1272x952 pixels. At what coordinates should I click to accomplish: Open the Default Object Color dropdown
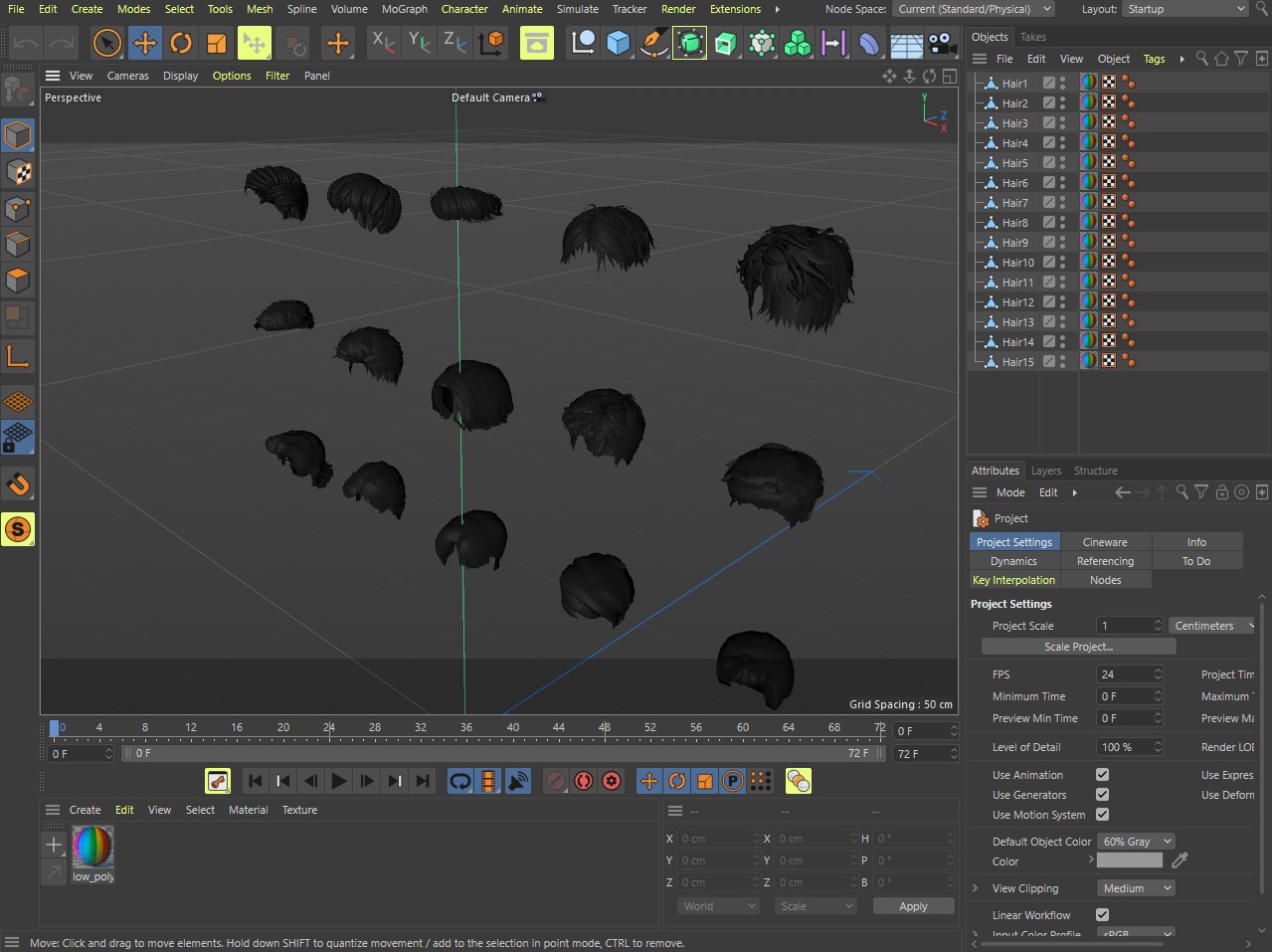point(1137,842)
